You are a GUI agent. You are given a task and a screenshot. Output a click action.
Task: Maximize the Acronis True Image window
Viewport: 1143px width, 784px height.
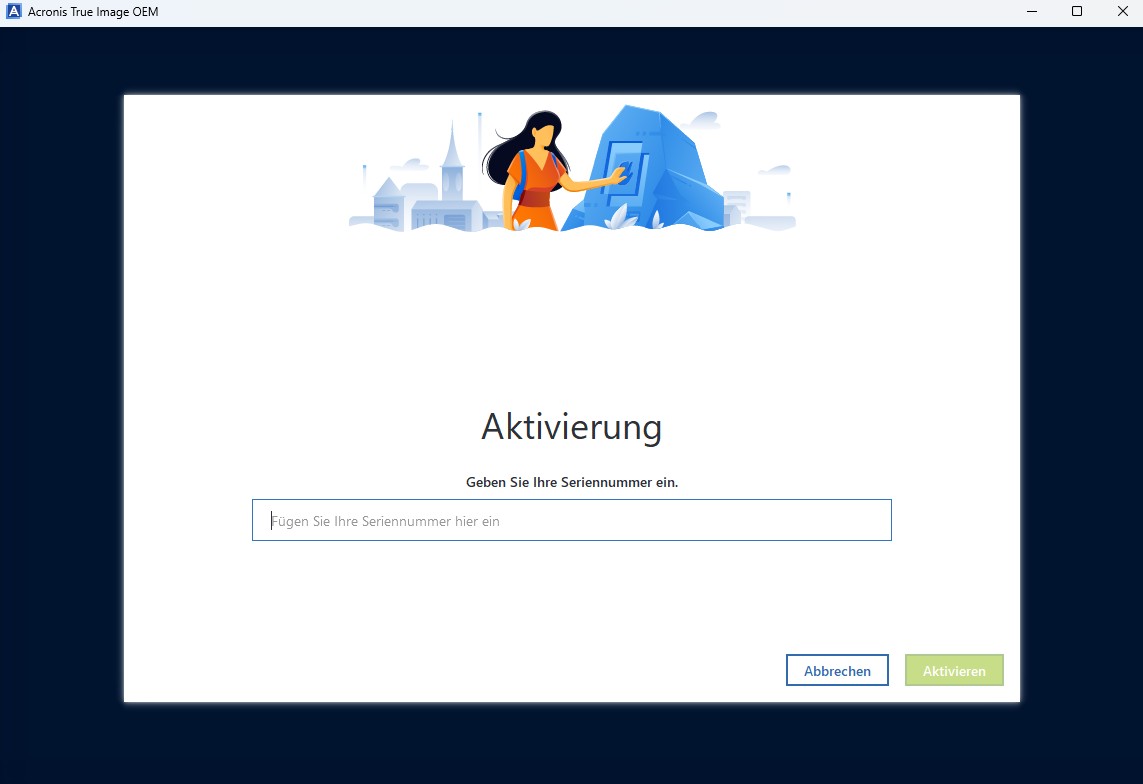(1077, 12)
